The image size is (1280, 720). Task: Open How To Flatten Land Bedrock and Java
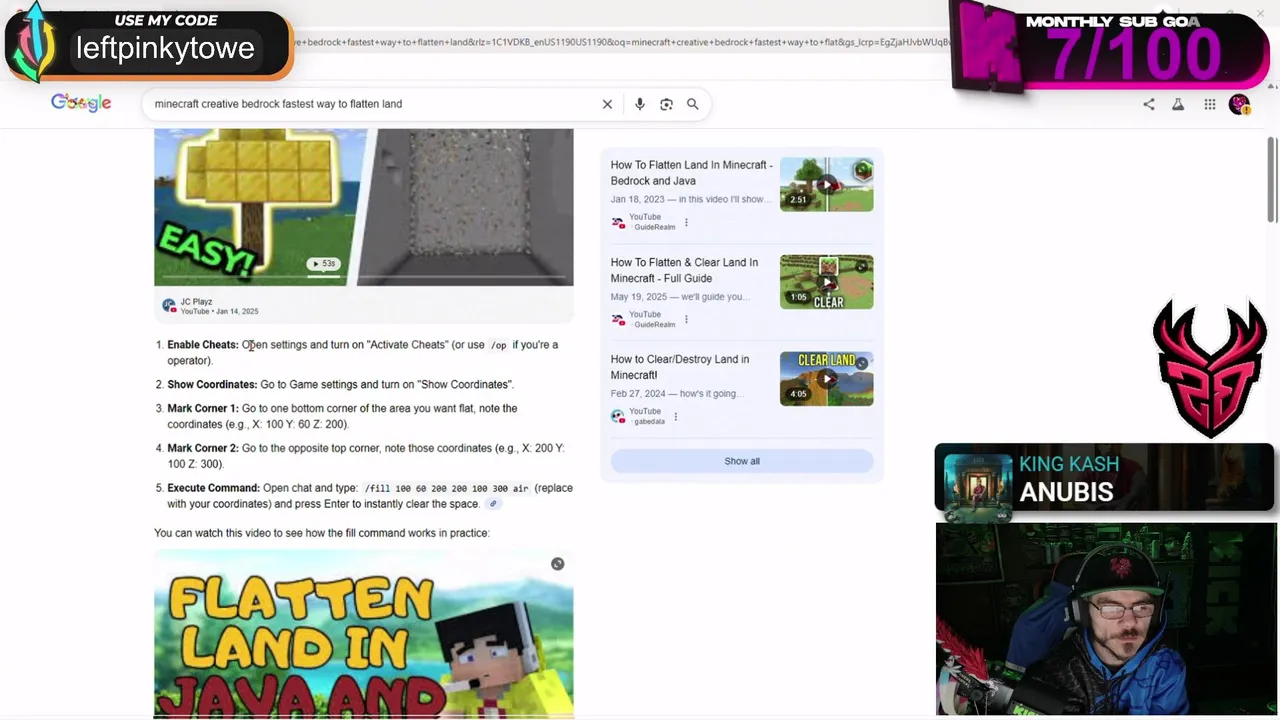691,173
